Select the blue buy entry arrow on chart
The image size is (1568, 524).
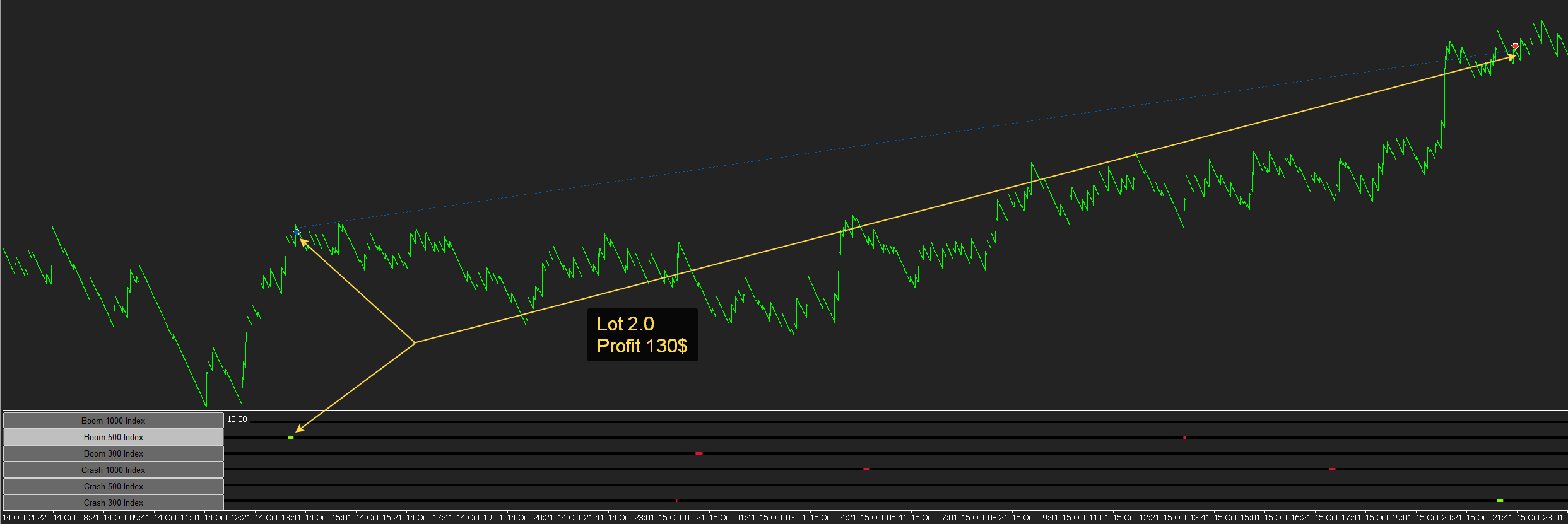pos(297,232)
